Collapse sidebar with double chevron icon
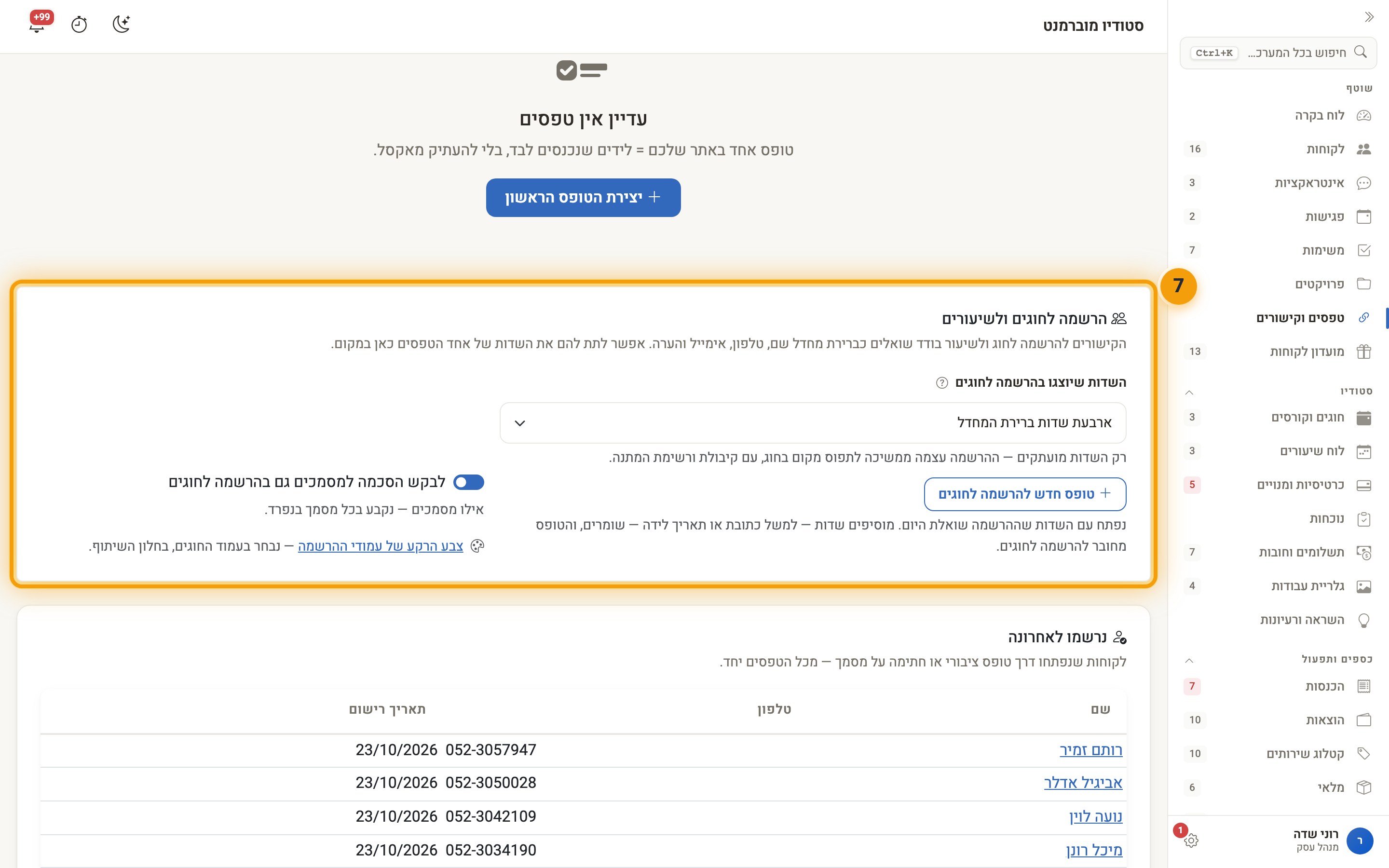This screenshot has width=1389, height=868. [x=1369, y=17]
